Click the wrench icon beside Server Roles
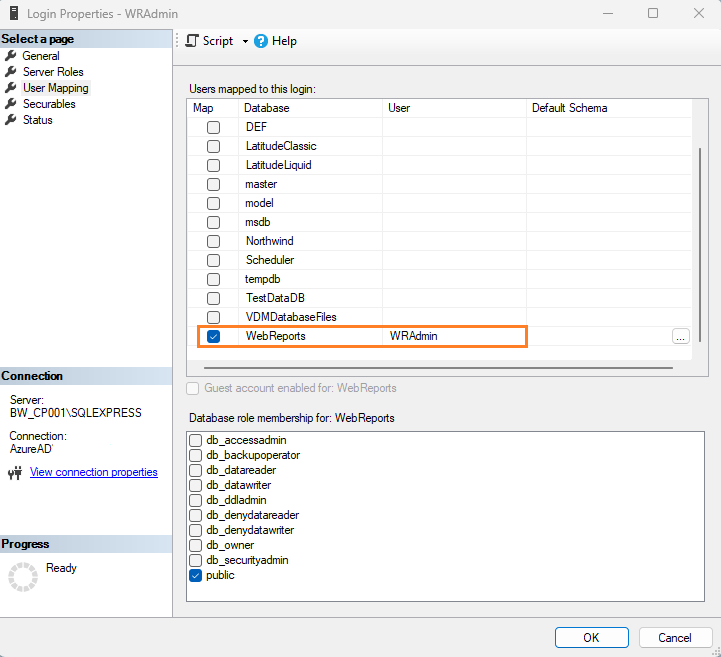The width and height of the screenshot is (721, 657). 11,72
